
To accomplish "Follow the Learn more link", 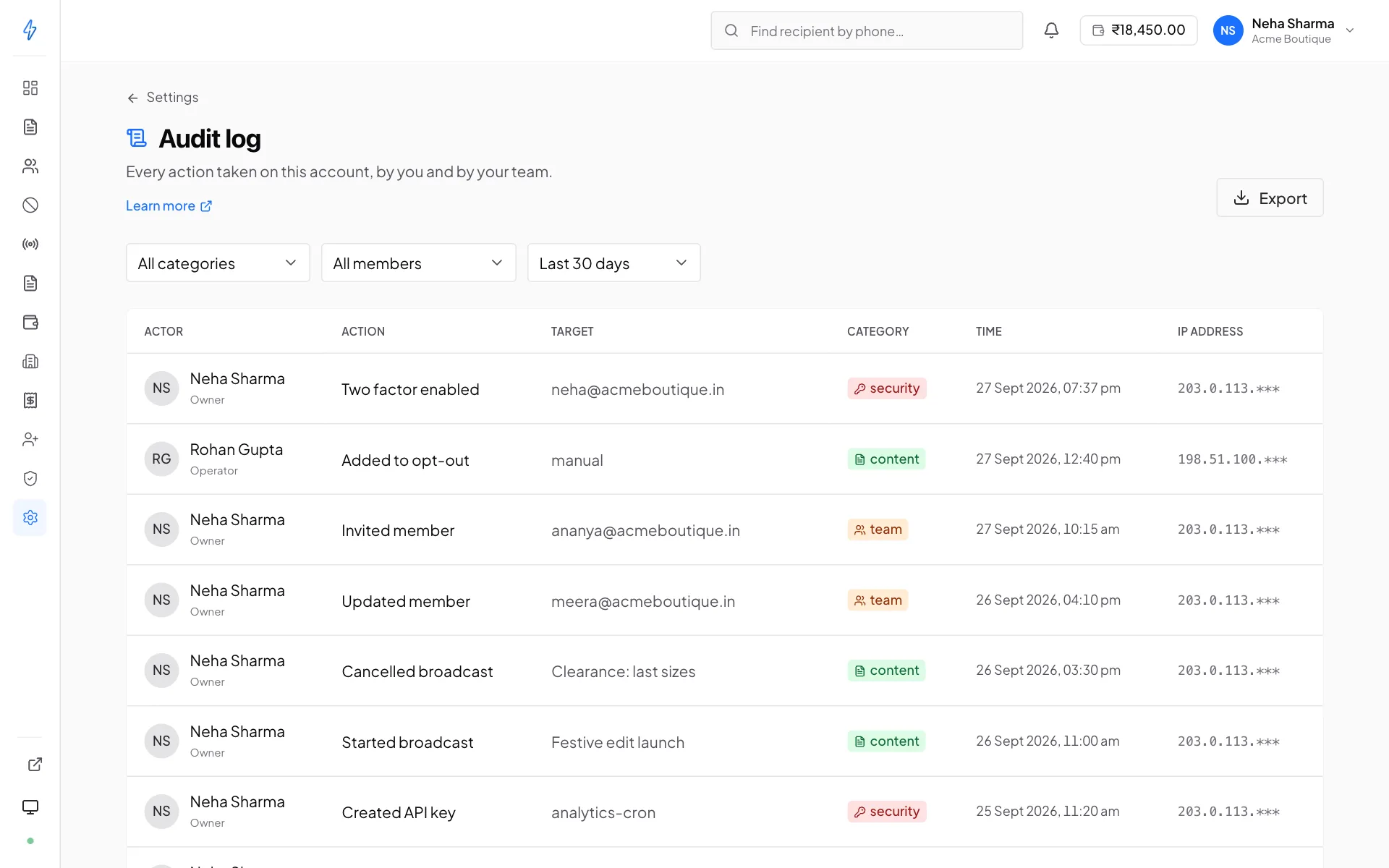I will 169,206.
